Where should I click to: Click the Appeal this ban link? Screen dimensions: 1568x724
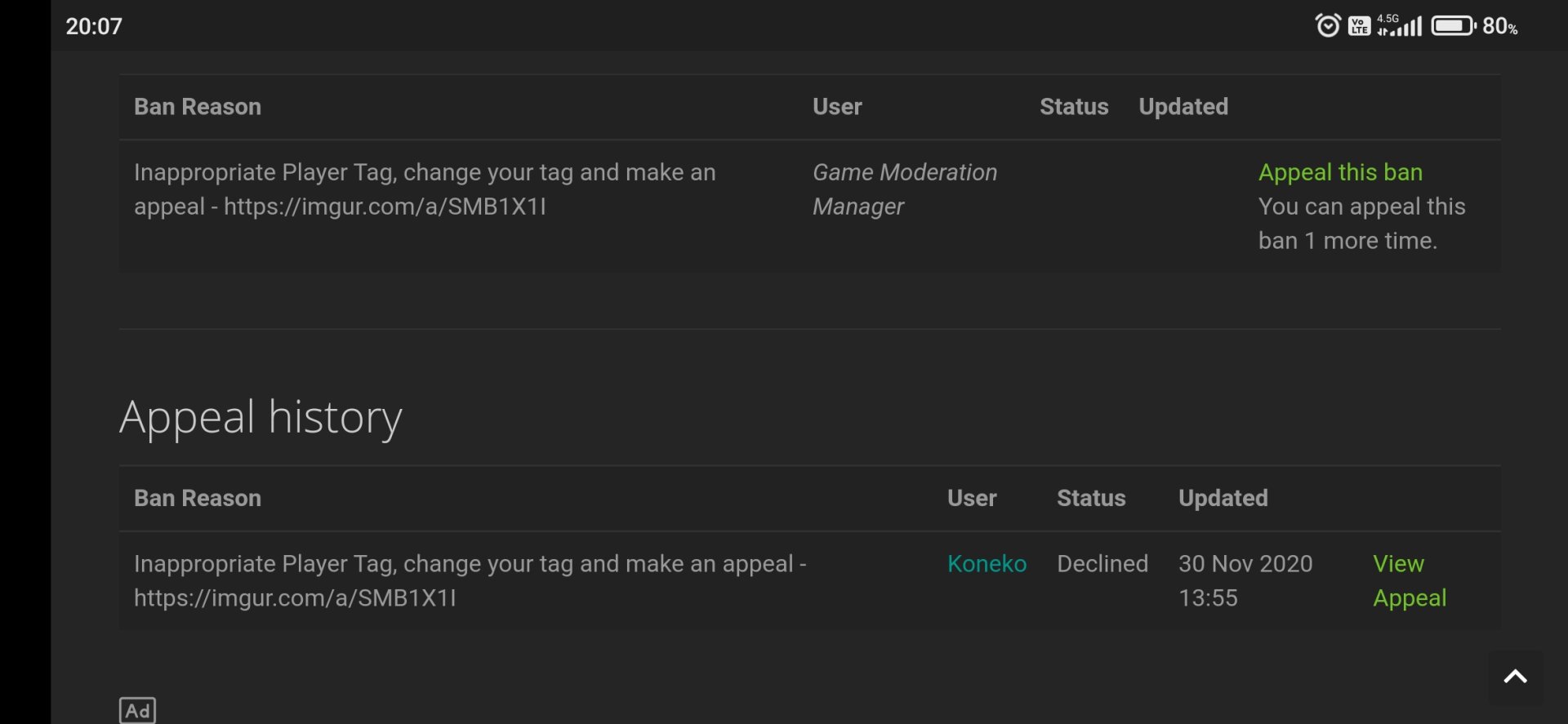(1340, 172)
